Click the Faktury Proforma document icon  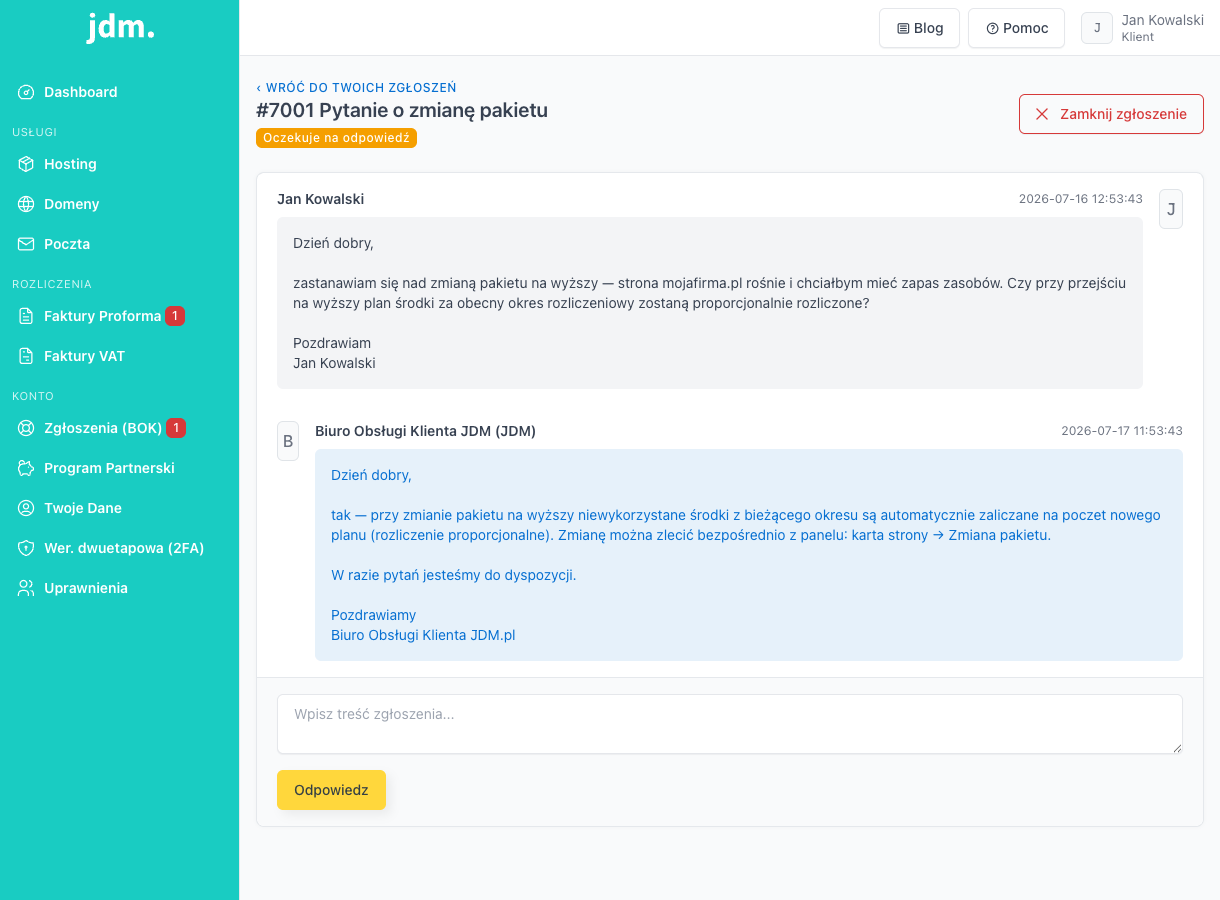[26, 316]
